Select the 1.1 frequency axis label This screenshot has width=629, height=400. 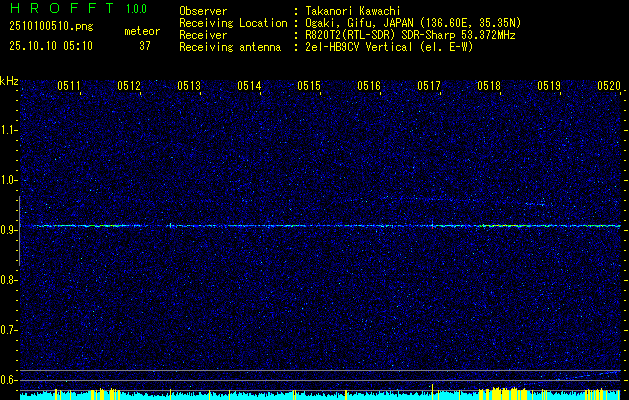point(9,130)
